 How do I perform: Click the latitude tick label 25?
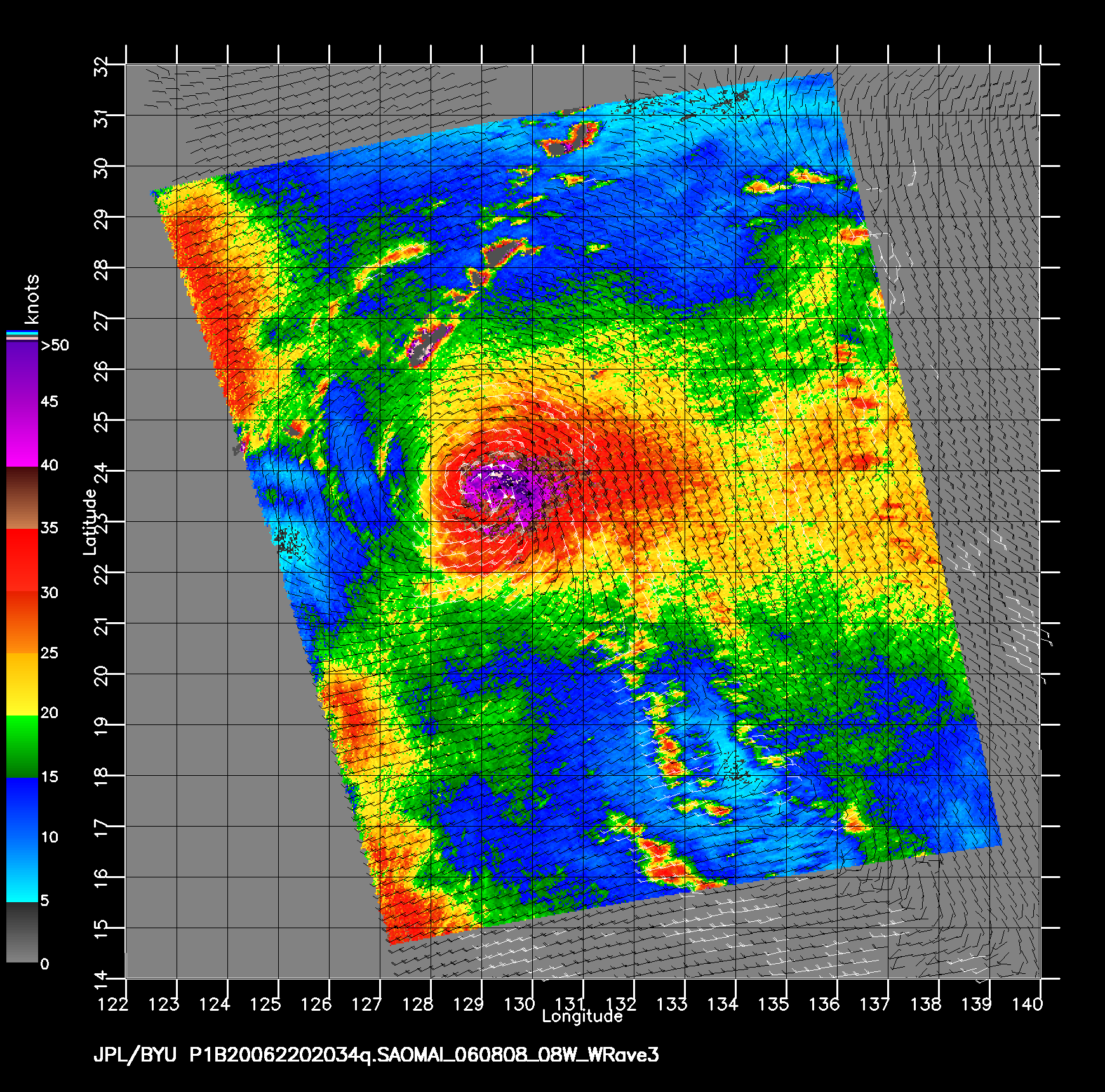(x=102, y=422)
